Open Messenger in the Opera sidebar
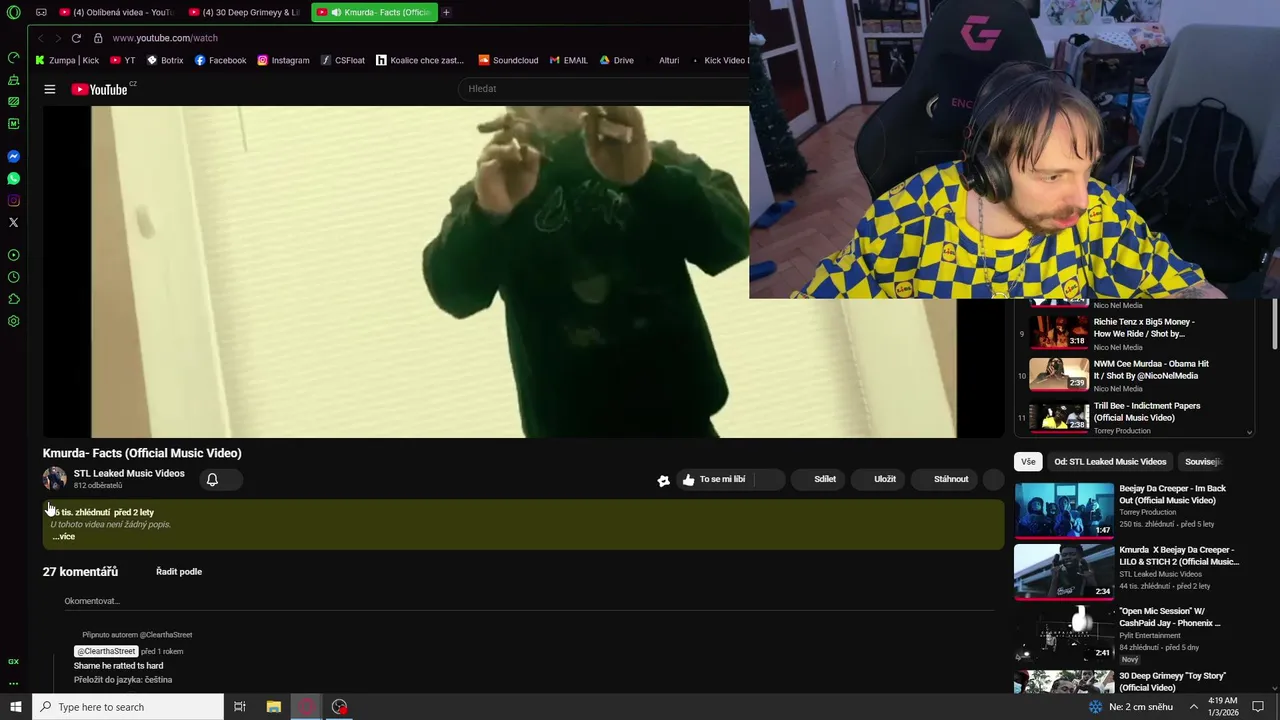 [13, 156]
